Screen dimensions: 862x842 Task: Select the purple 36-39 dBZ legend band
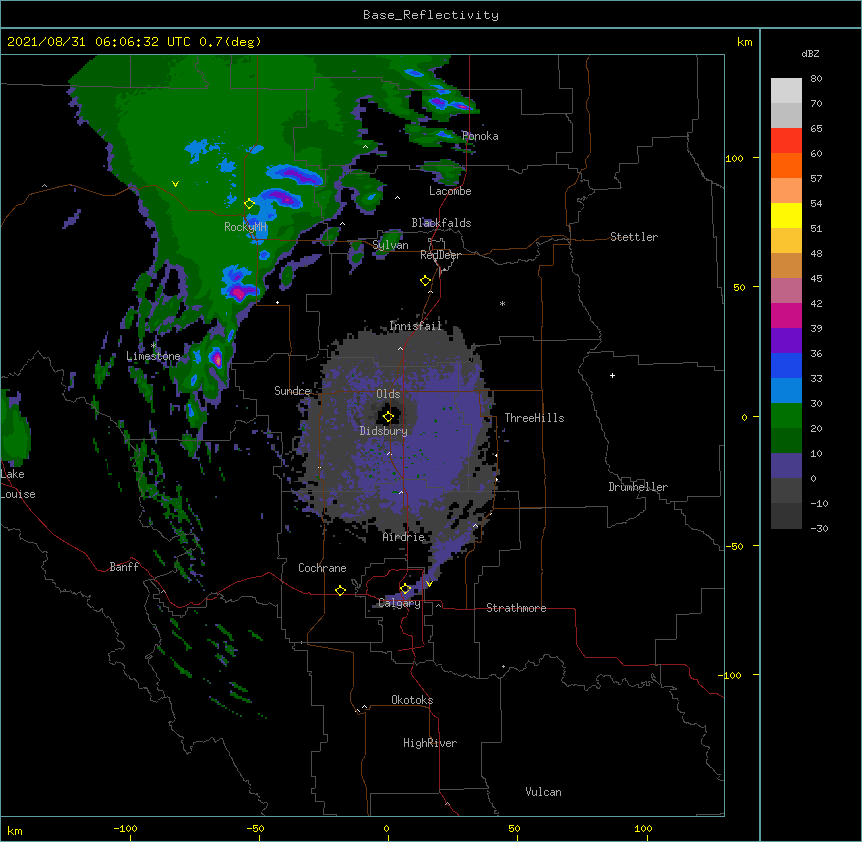[786, 341]
